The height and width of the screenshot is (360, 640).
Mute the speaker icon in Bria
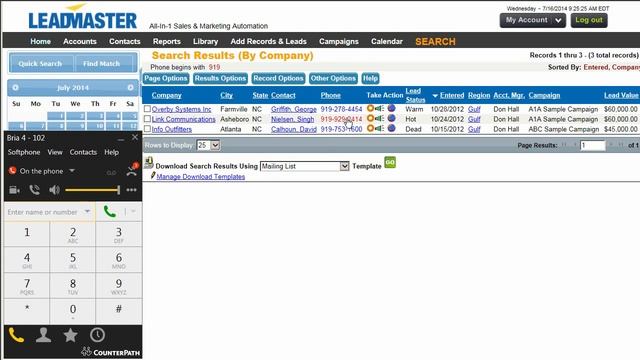[54, 190]
